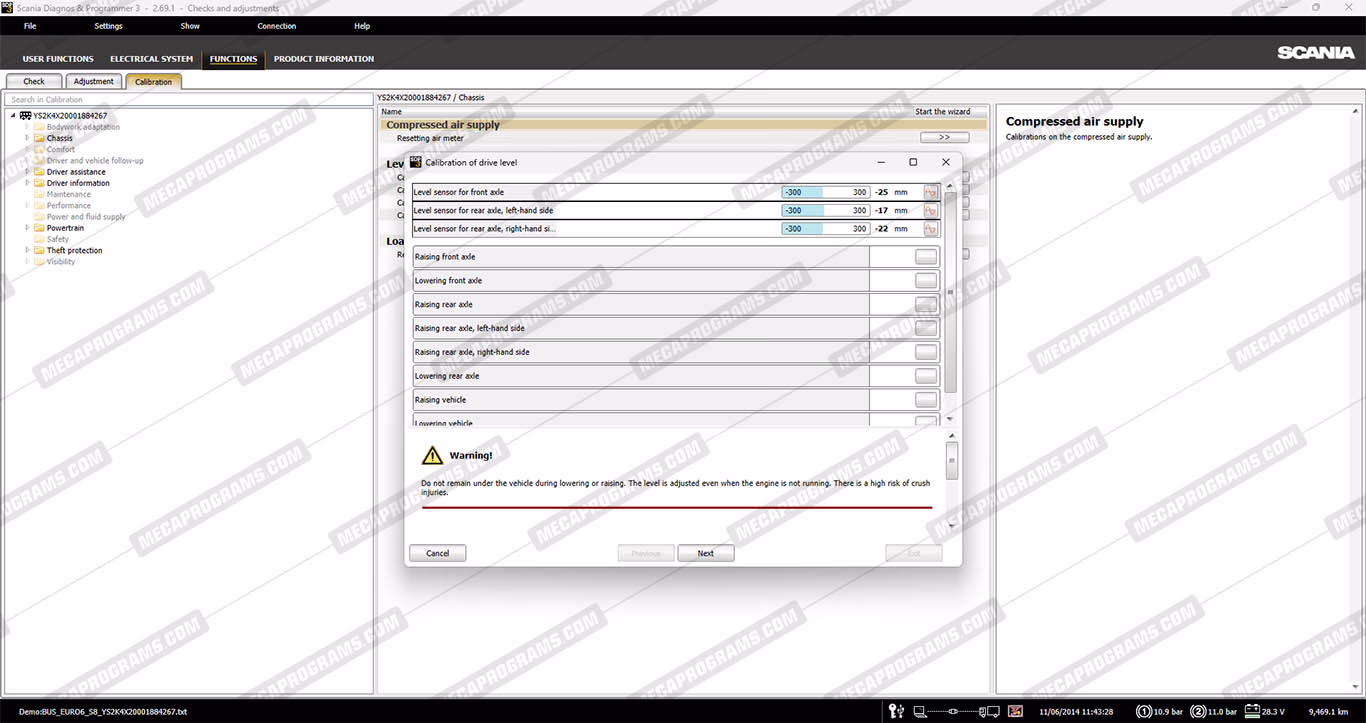Click circuit 1 air pressure icon
This screenshot has width=1366, height=723.
click(x=1143, y=711)
